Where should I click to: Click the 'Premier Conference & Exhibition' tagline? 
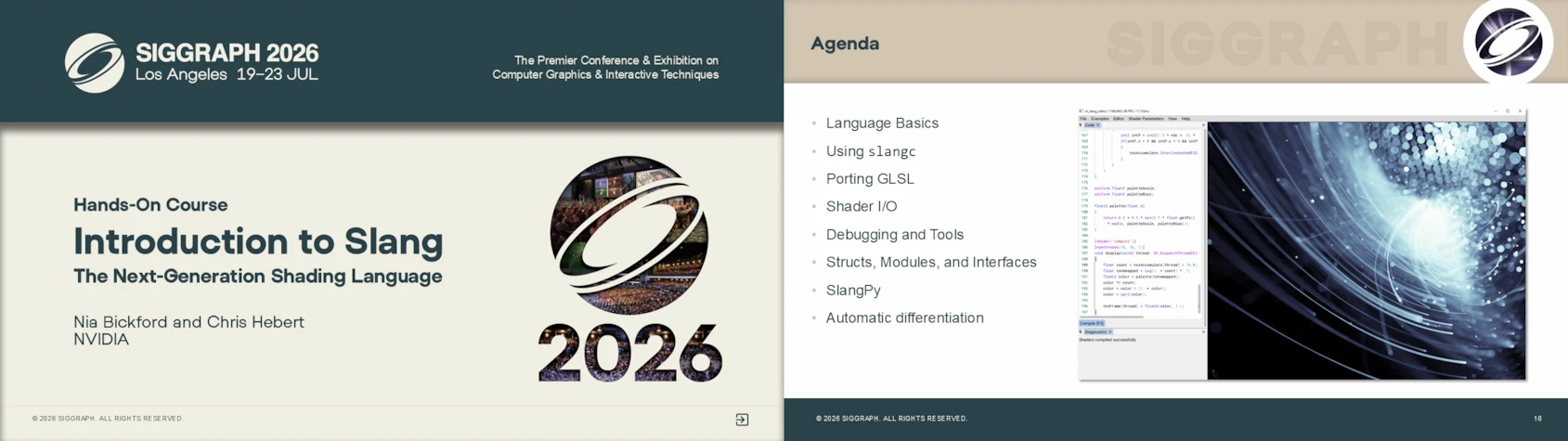click(x=605, y=67)
